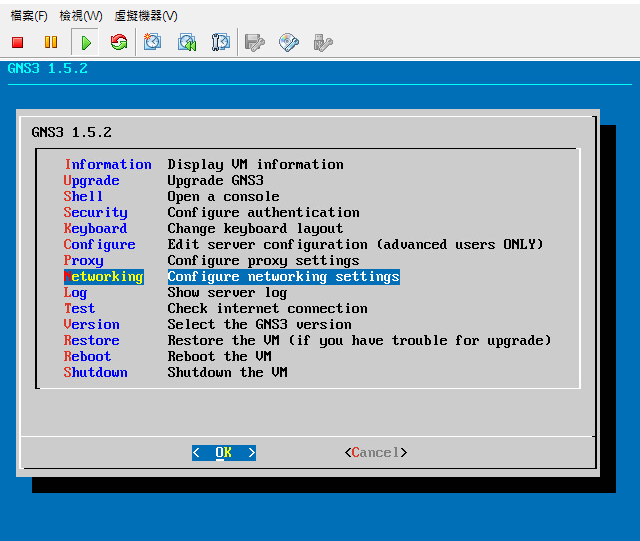This screenshot has height=541, width=640.
Task: Click the green Play power-on icon
Action: (x=85, y=42)
